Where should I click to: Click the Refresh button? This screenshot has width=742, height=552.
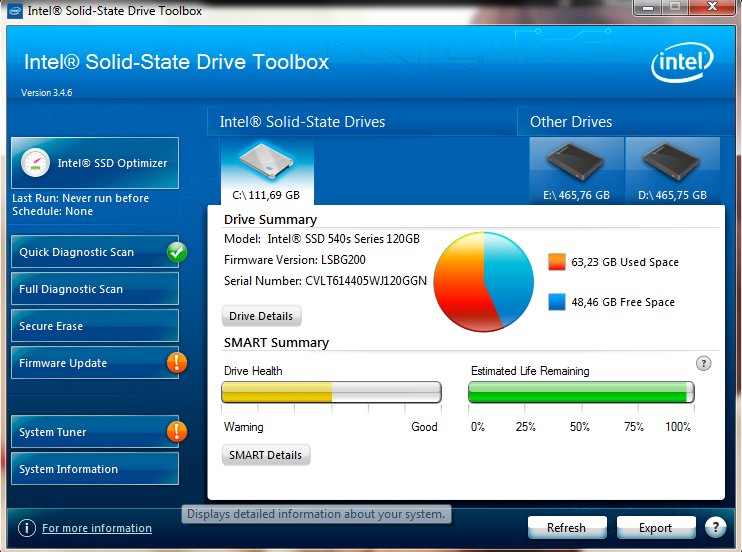(567, 527)
